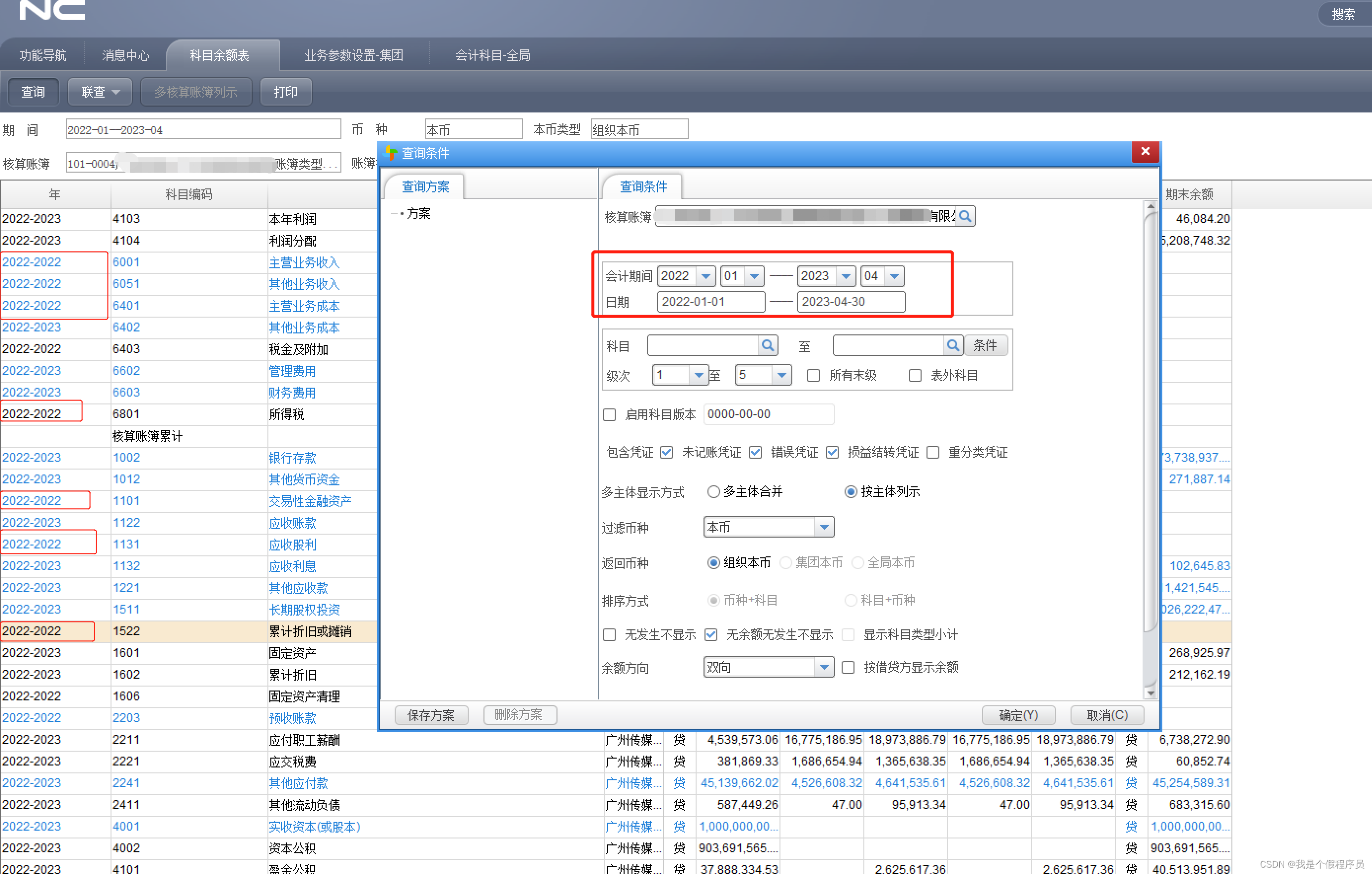
Task: Open end month 04 dropdown
Action: click(894, 276)
